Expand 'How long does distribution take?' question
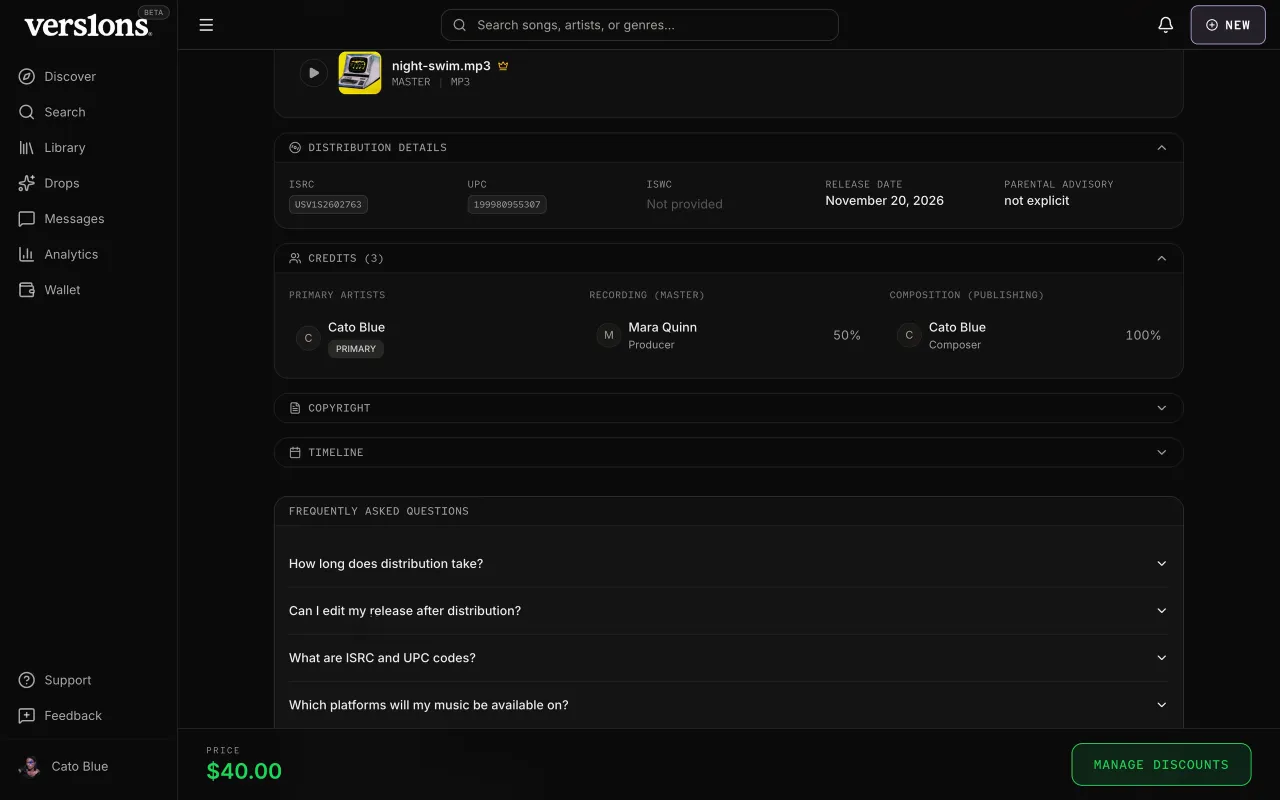1280x800 pixels. click(x=729, y=564)
